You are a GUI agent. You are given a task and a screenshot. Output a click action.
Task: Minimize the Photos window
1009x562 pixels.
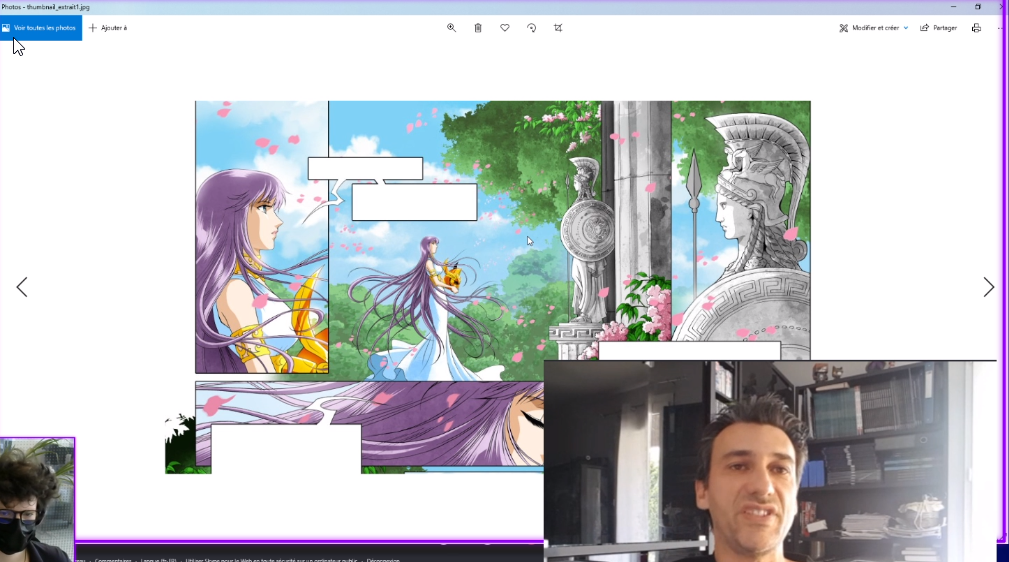click(954, 6)
